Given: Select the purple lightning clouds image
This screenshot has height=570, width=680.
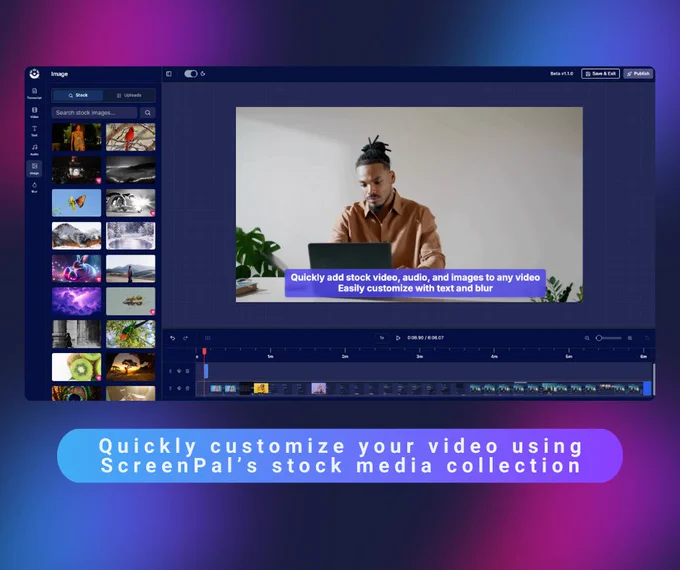Looking at the screenshot, I should (x=76, y=301).
